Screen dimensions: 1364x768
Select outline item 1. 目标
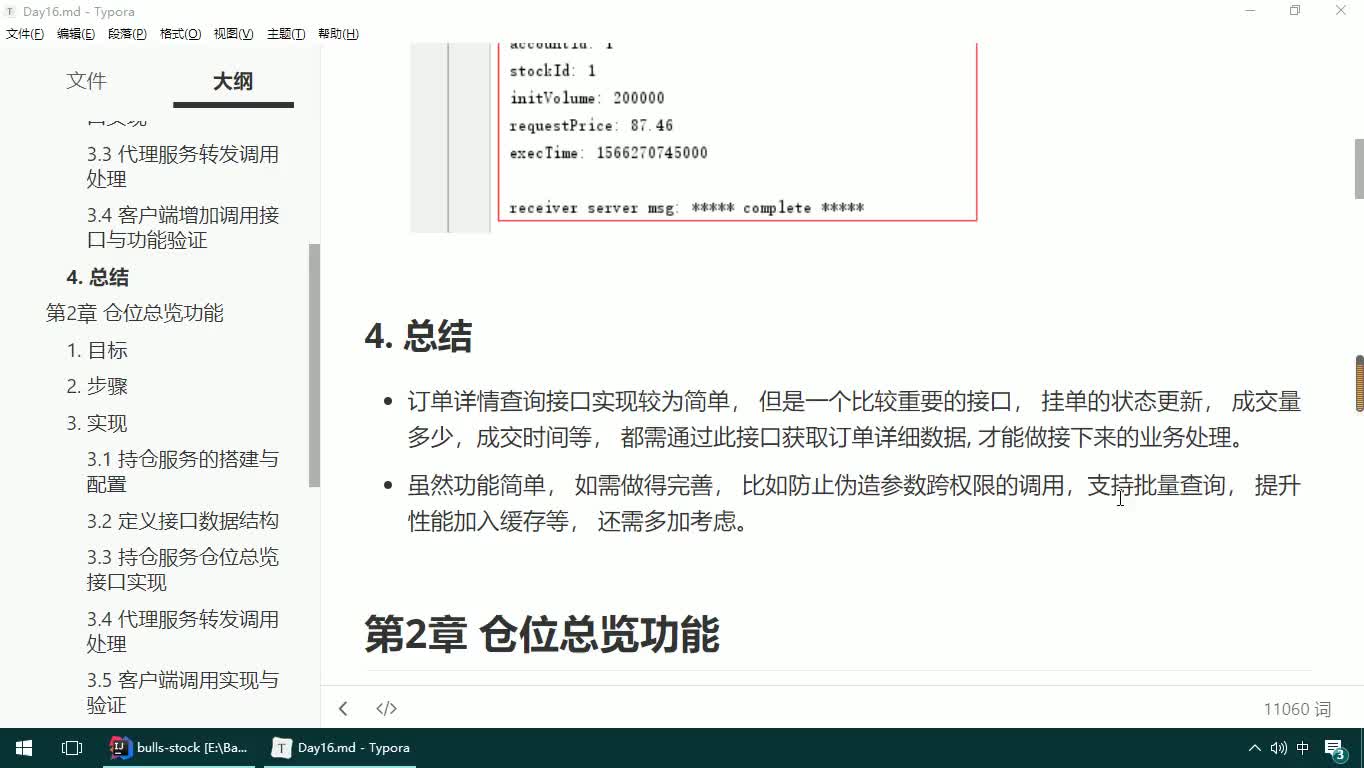[x=97, y=350]
